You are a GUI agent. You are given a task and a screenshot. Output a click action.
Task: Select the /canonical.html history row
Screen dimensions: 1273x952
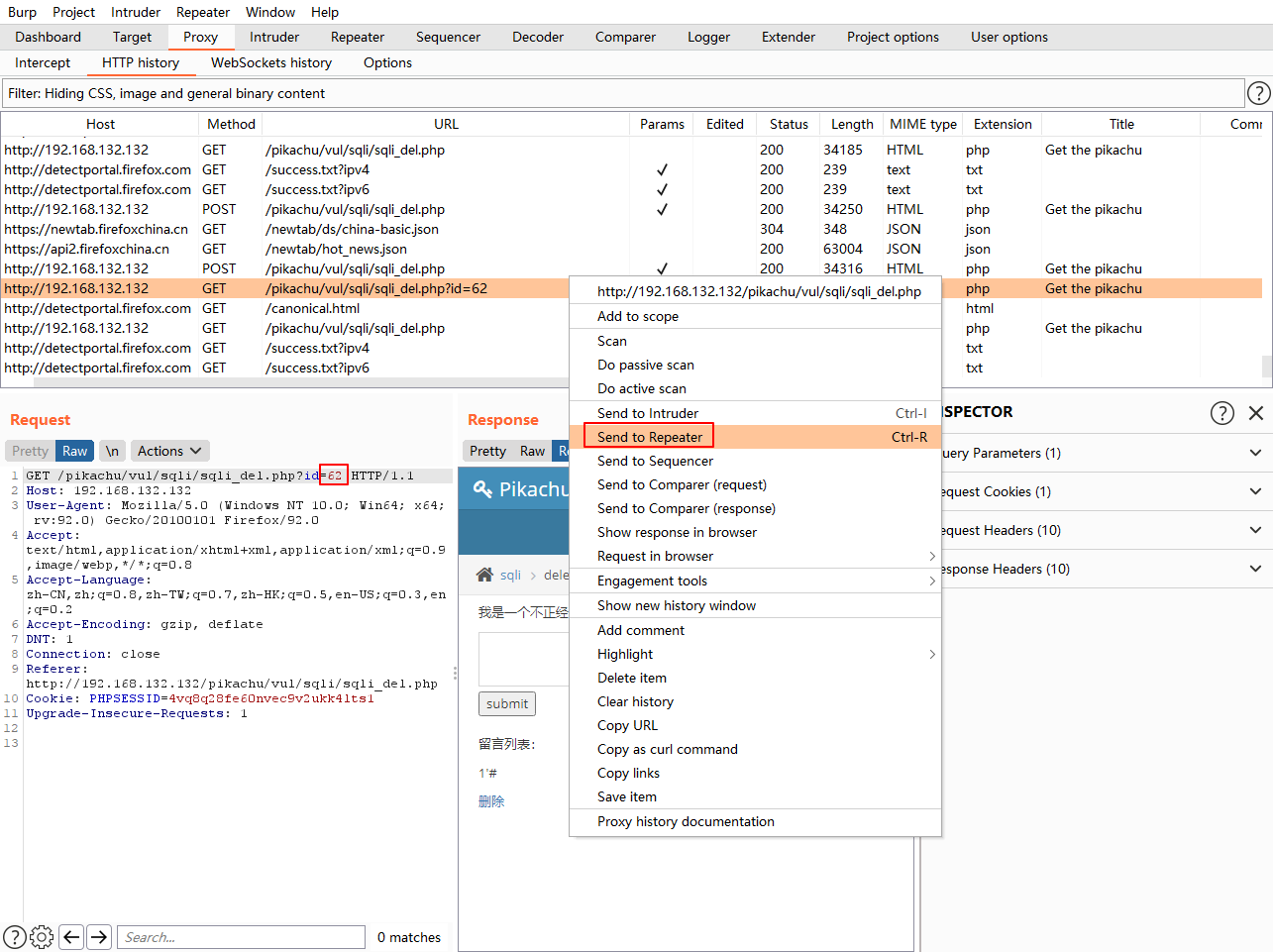point(633,308)
